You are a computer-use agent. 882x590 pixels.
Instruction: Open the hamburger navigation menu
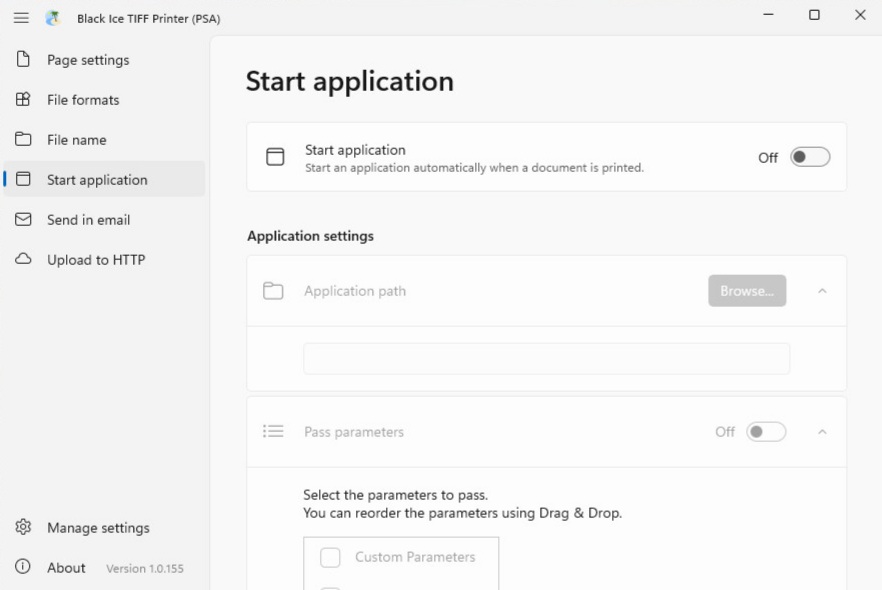point(21,18)
